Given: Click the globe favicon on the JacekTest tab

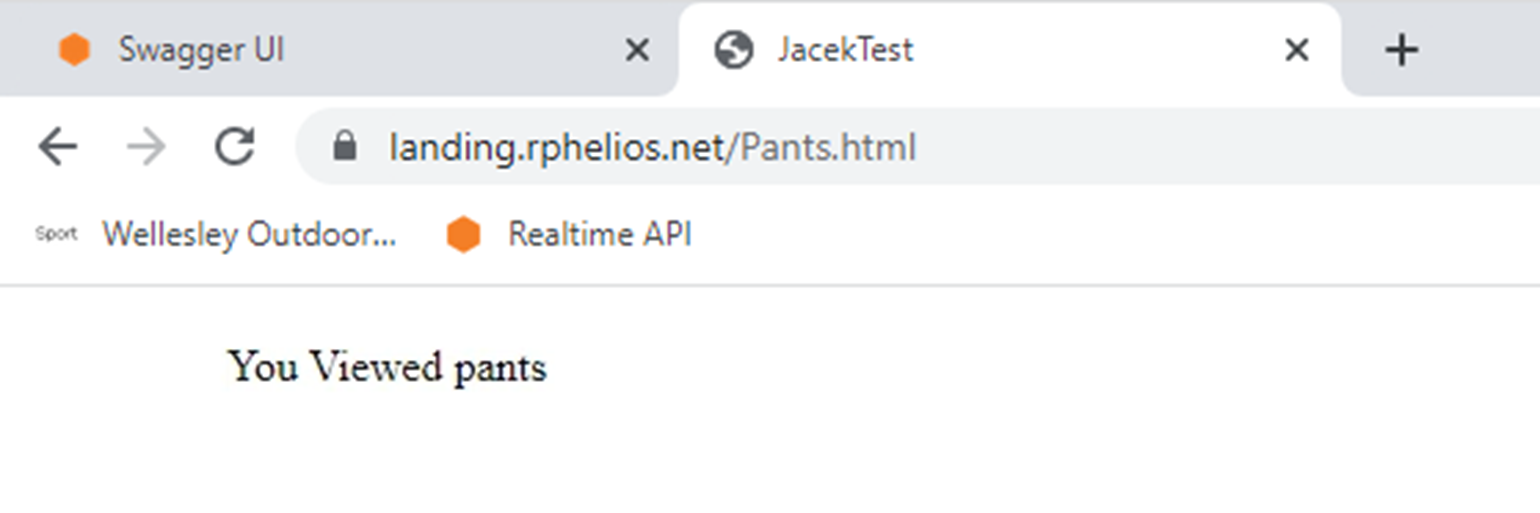Looking at the screenshot, I should pyautogui.click(x=733, y=49).
